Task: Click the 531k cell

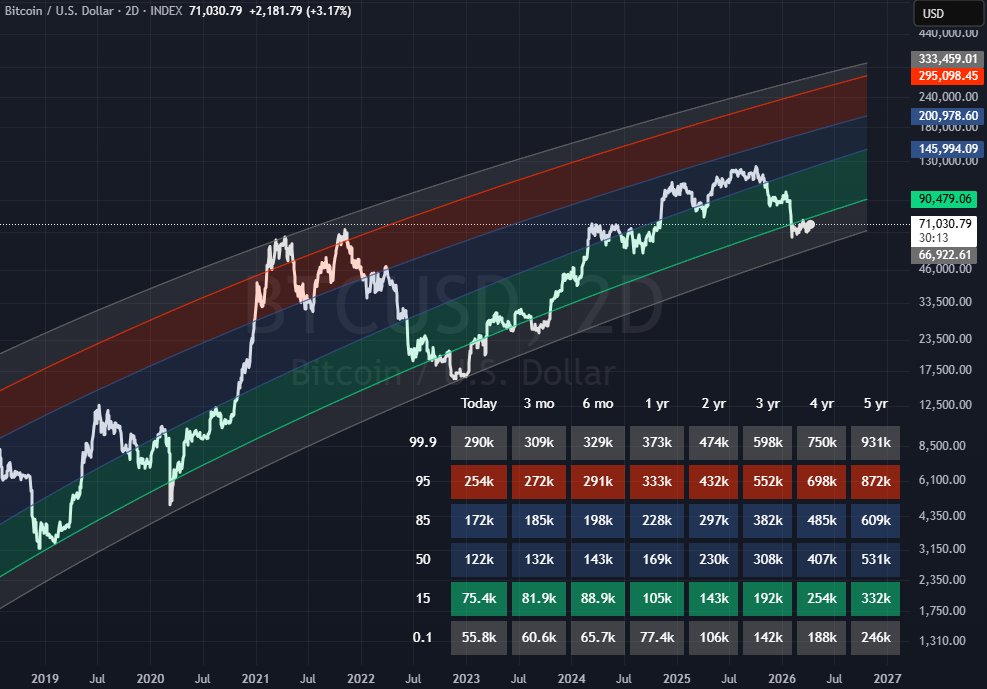Action: [x=876, y=559]
